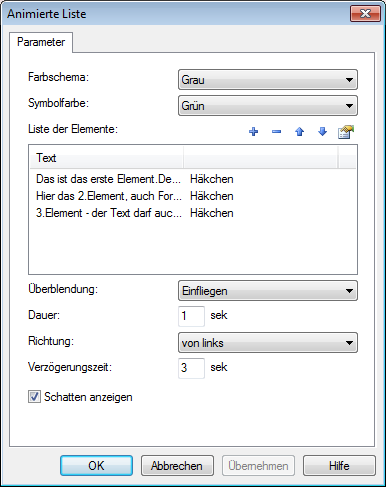Expand the Überblendung dropdown
The image size is (386, 487).
pos(268,291)
